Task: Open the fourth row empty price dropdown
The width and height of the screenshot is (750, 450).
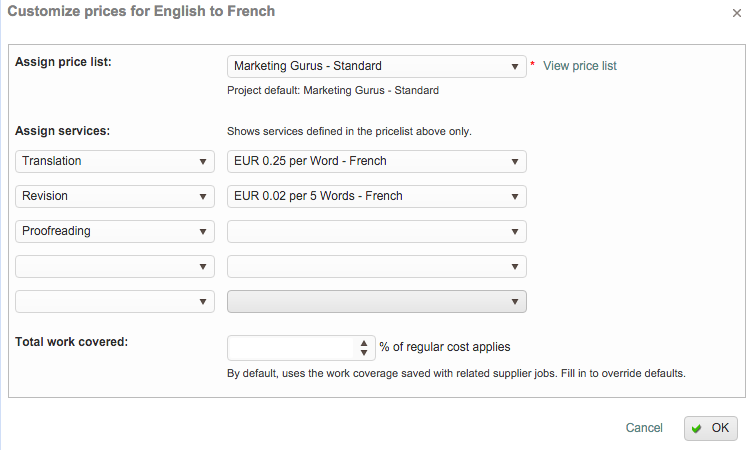Action: tap(376, 266)
